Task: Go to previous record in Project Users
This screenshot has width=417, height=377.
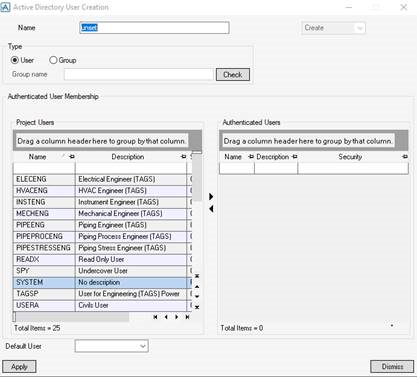Action: tap(166, 317)
